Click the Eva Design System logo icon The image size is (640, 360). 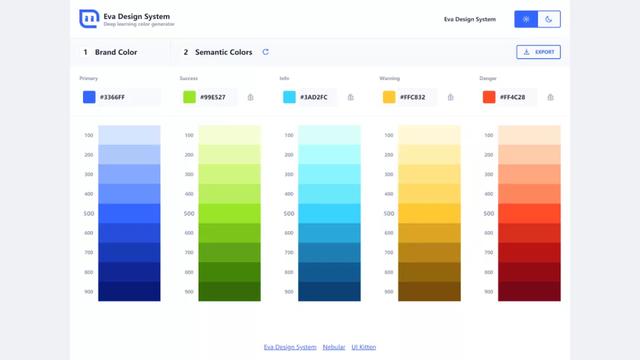click(x=89, y=19)
